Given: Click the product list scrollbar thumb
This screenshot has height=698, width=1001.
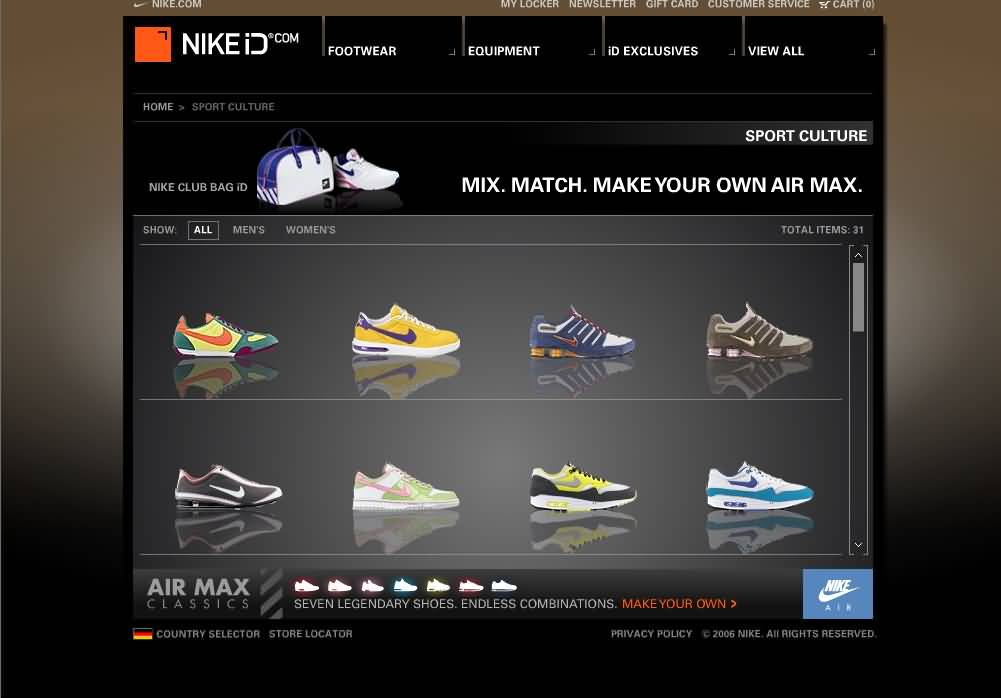Looking at the screenshot, I should pos(858,296).
